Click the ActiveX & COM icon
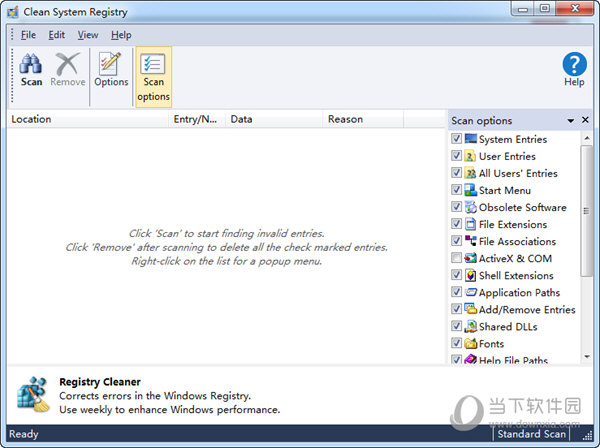Viewport: 600px width, 448px height. [470, 258]
